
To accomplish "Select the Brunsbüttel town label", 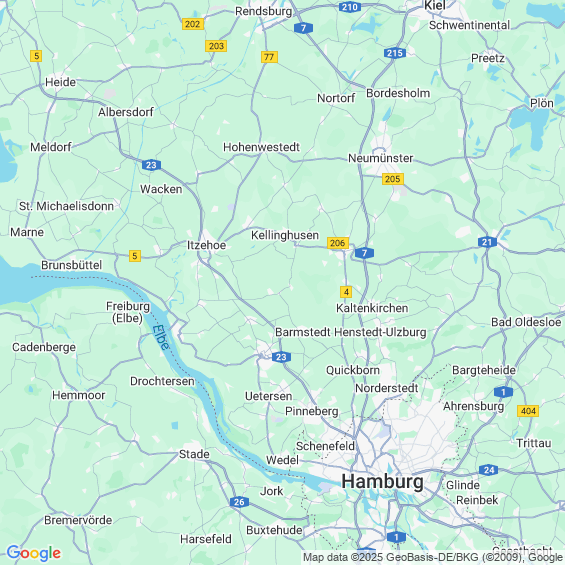I will click(x=72, y=265).
